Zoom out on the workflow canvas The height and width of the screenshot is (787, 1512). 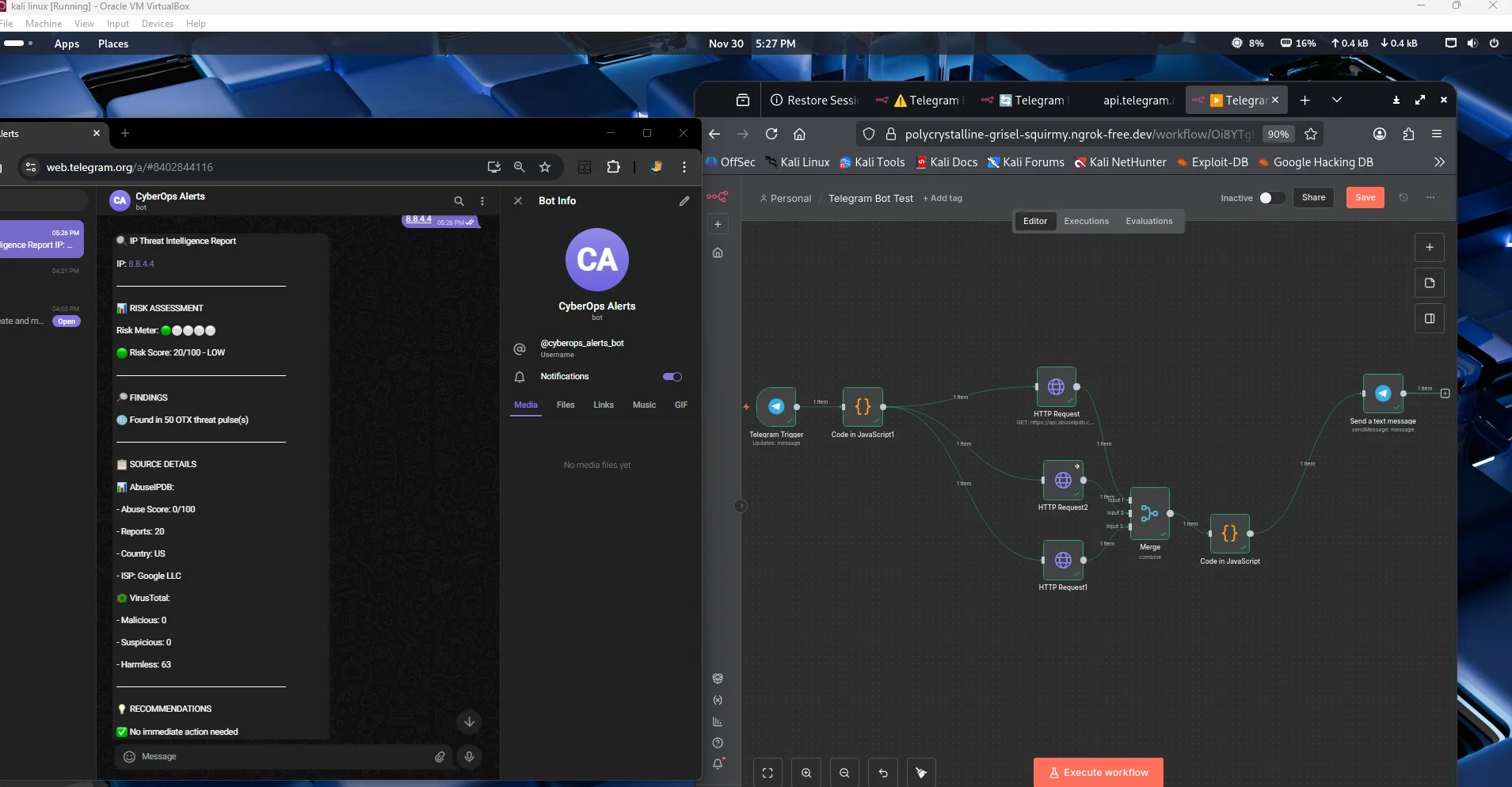coord(844,773)
